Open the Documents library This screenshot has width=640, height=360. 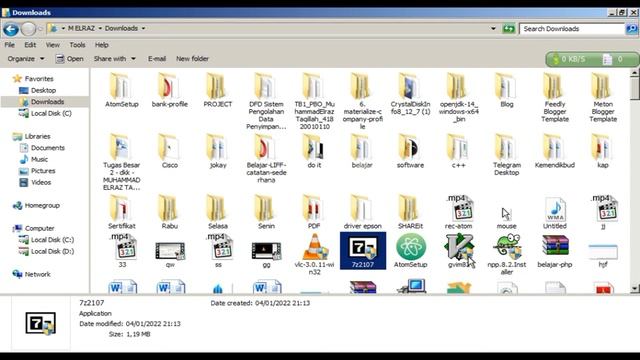pos(42,148)
